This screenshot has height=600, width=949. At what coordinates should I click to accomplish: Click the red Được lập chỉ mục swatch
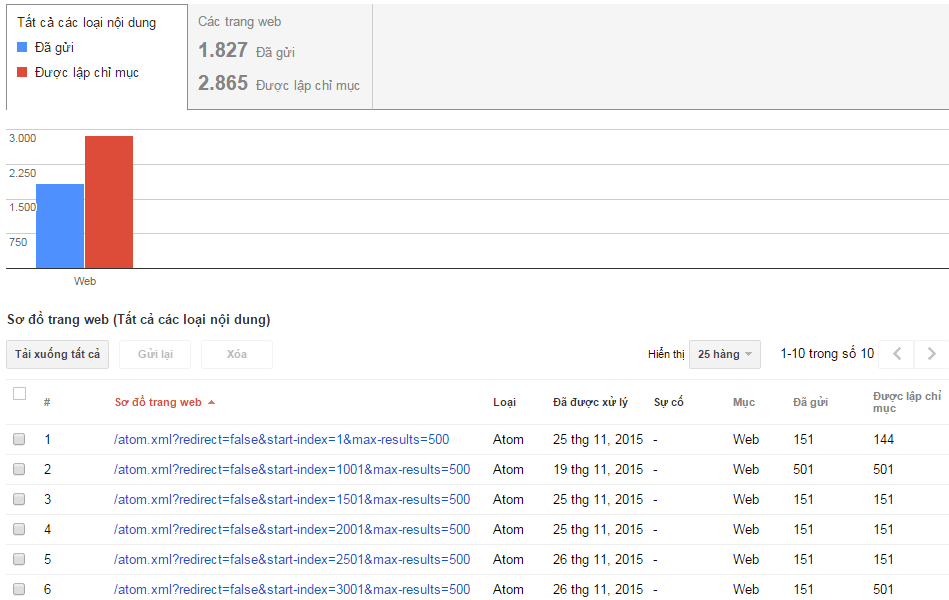(22, 73)
